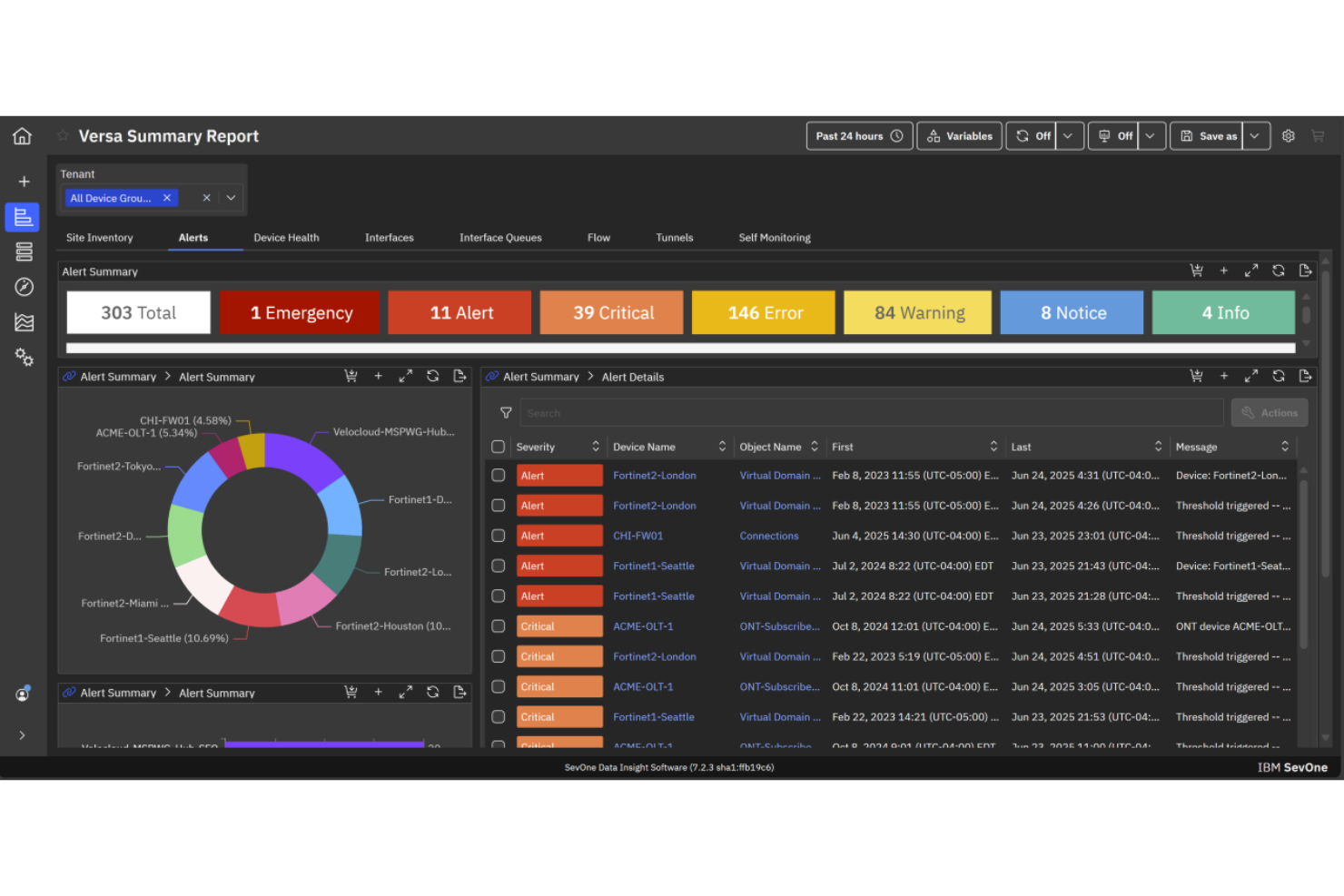Open the Connections object link
Image resolution: width=1344 pixels, height=896 pixels.
click(x=769, y=536)
